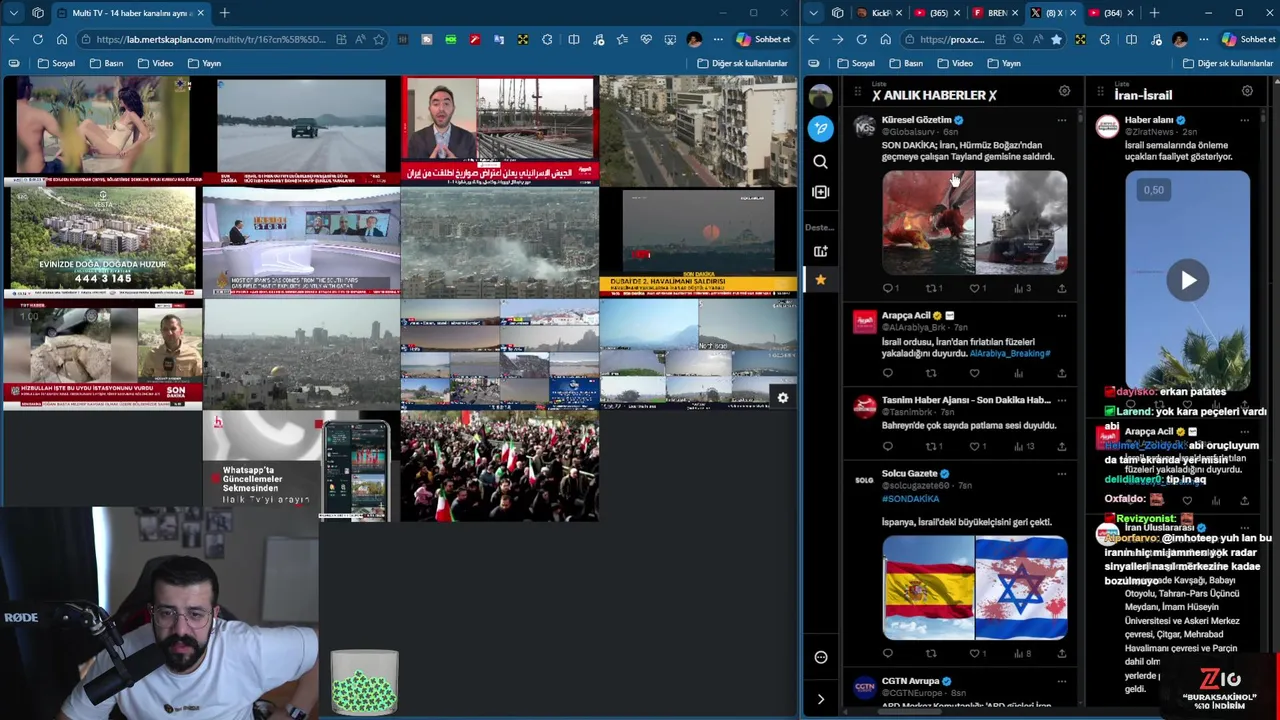Open Spain and Israel flags image
Image resolution: width=1280 pixels, height=720 pixels.
point(975,588)
